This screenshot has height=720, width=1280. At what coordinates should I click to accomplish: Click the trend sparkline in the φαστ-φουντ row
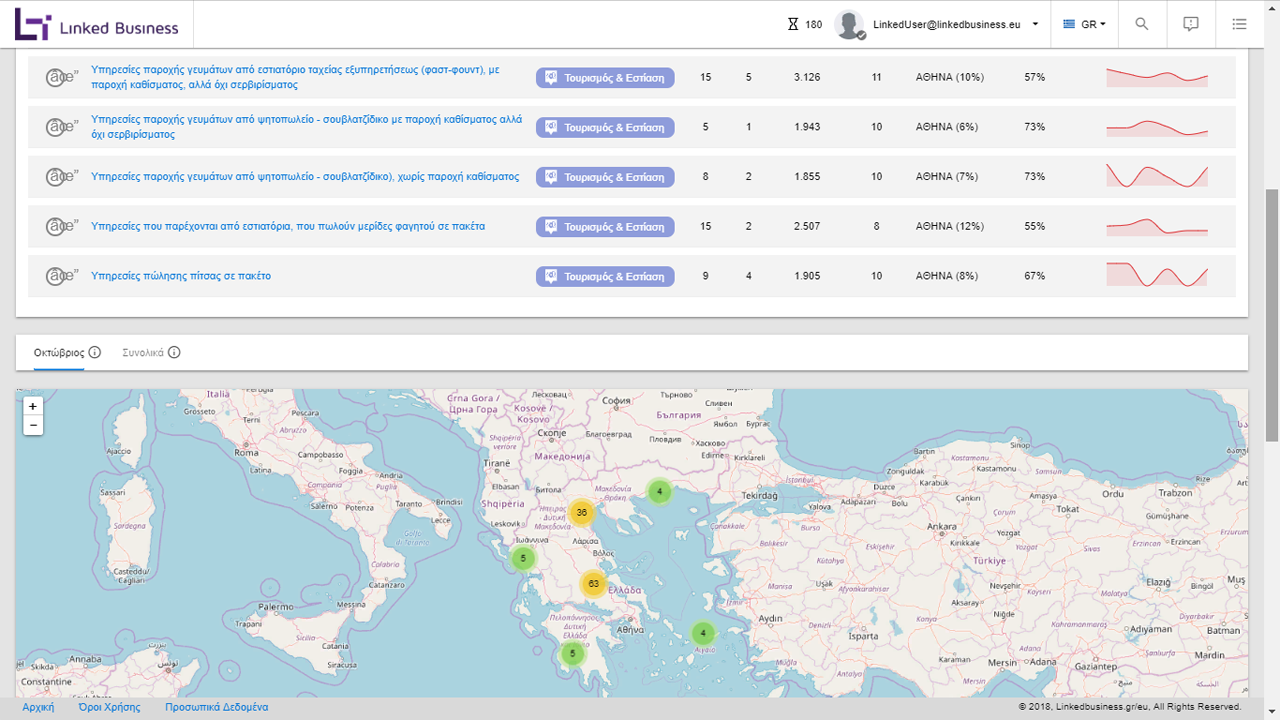(1157, 77)
